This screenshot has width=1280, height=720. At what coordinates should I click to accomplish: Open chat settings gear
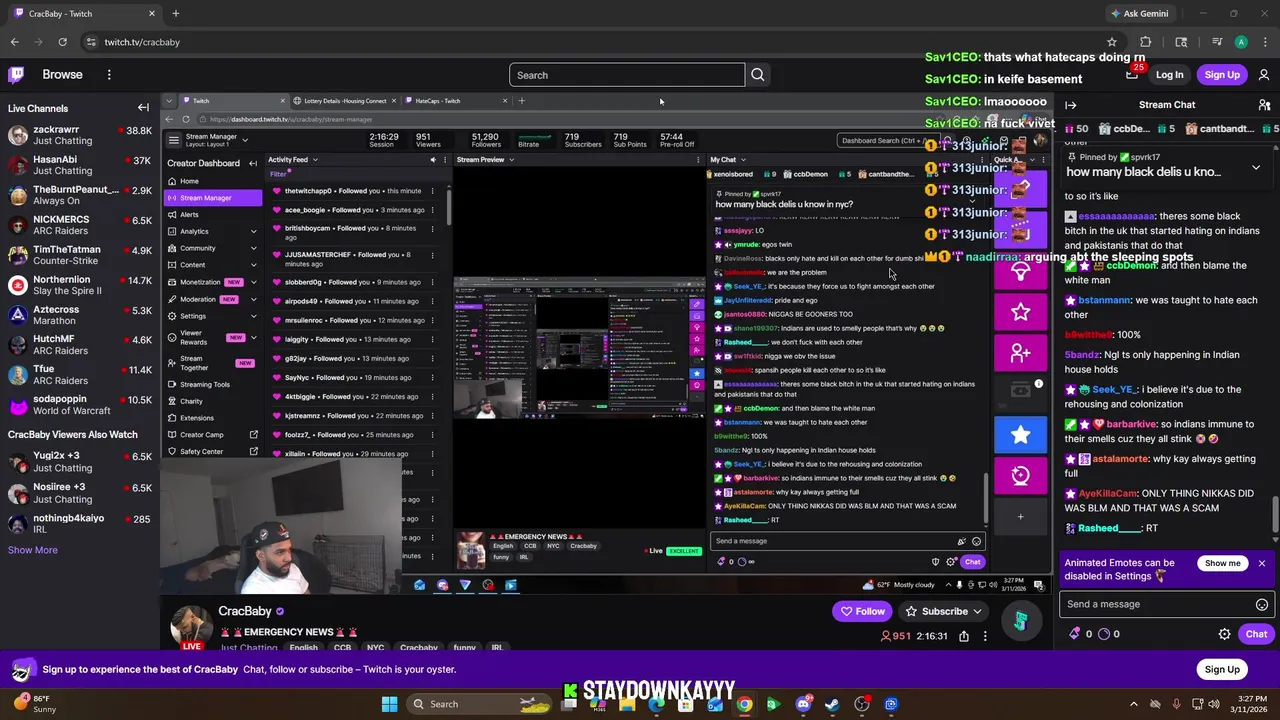[x=1224, y=634]
